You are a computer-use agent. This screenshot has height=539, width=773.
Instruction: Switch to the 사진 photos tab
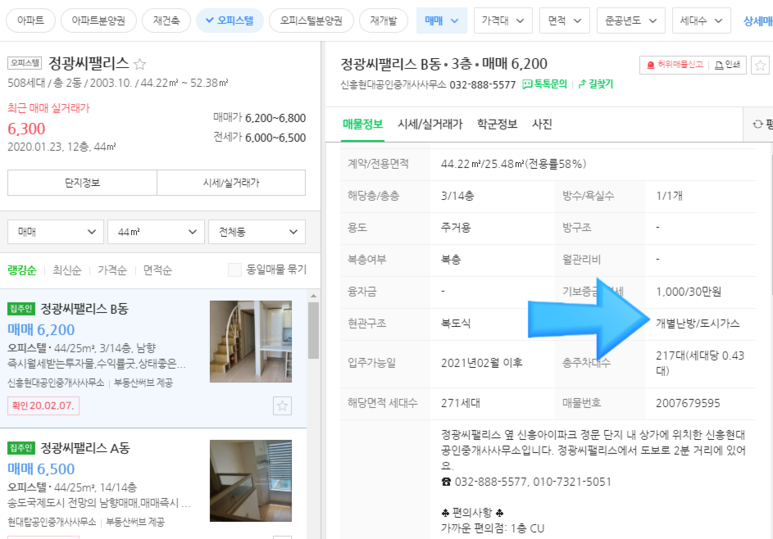click(542, 124)
